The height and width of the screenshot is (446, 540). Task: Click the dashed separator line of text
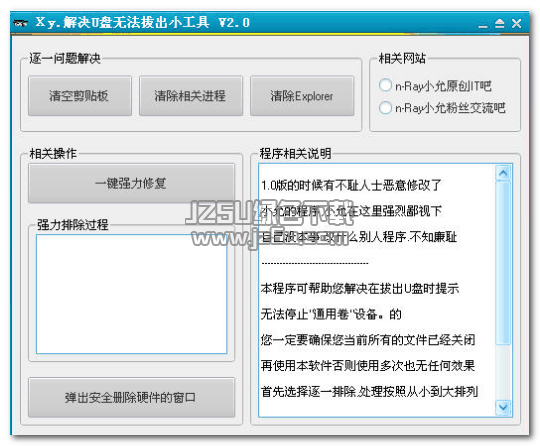click(315, 263)
